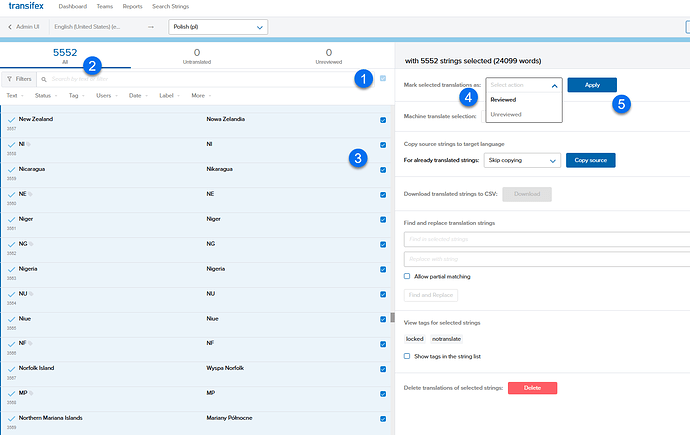Expand the Label filter
The image size is (690, 435).
pyautogui.click(x=169, y=95)
